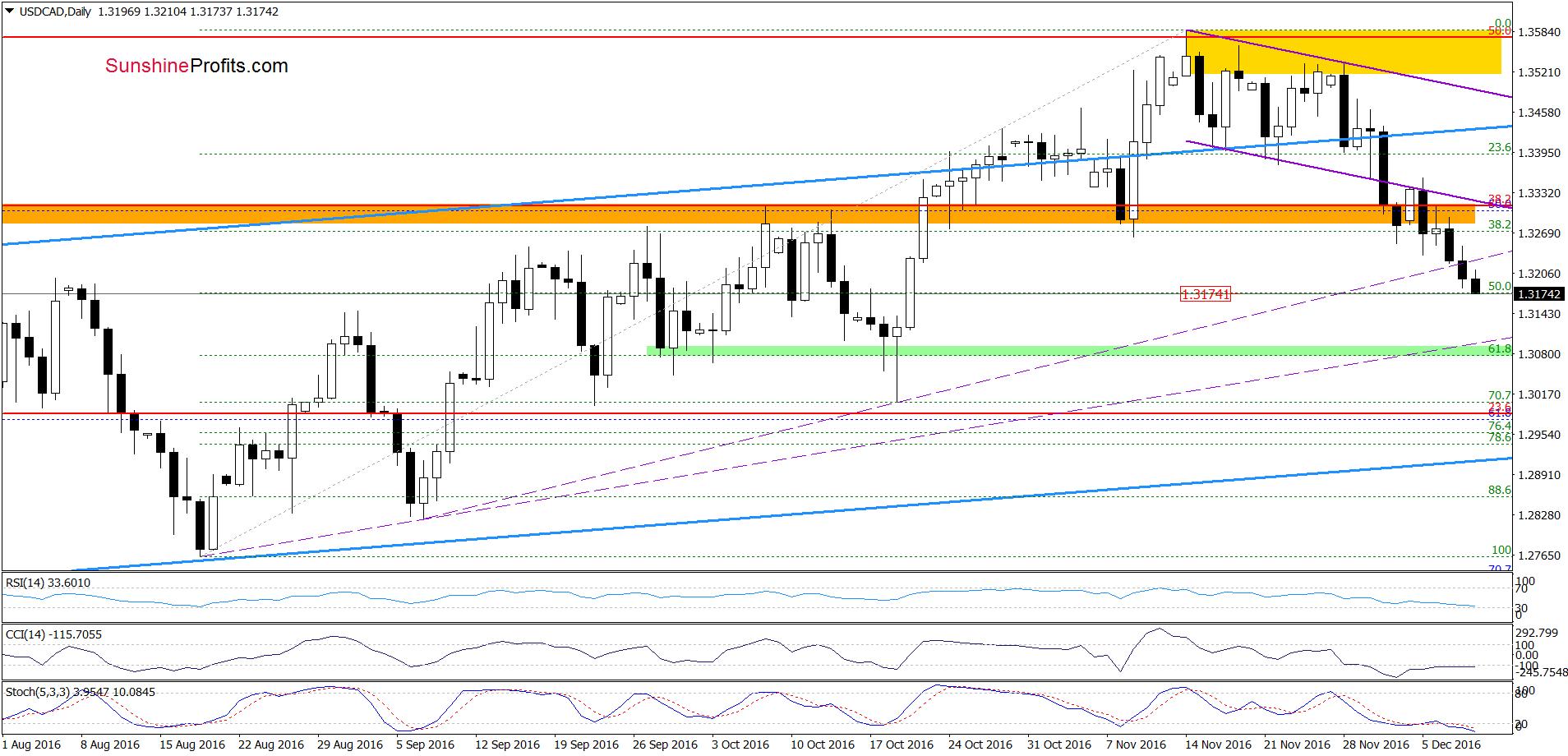Select the 10 Oct 2016 date label
This screenshot has height=756, width=1568.
[823, 744]
